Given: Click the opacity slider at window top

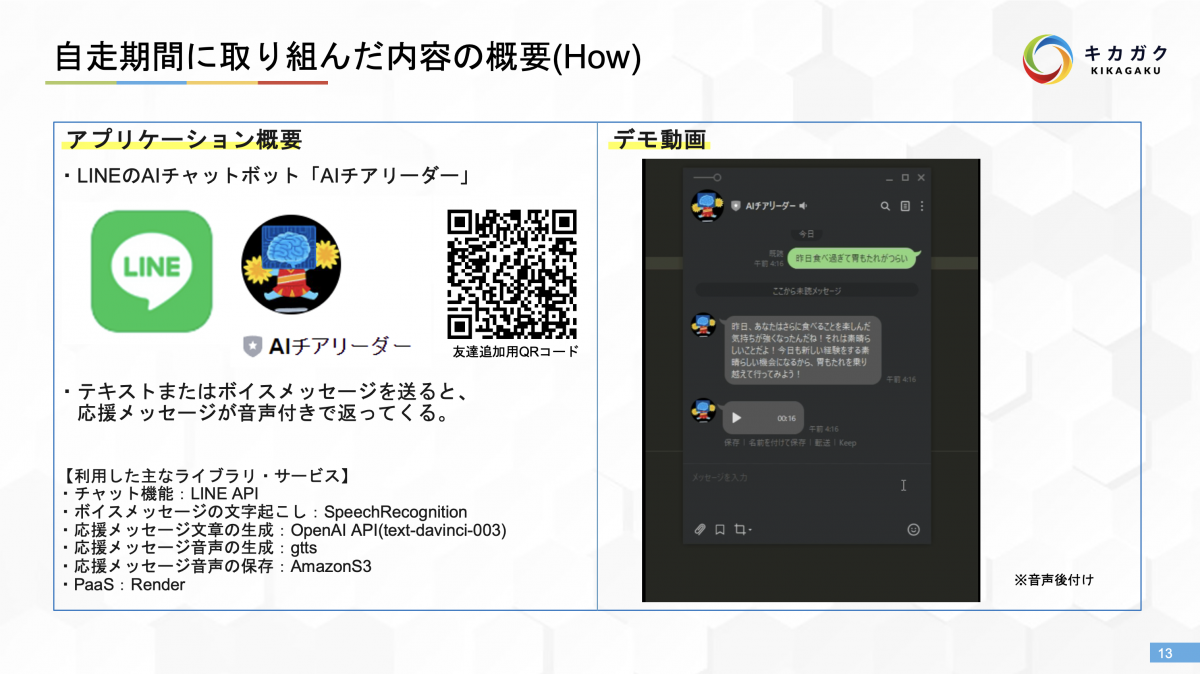Looking at the screenshot, I should tap(706, 177).
